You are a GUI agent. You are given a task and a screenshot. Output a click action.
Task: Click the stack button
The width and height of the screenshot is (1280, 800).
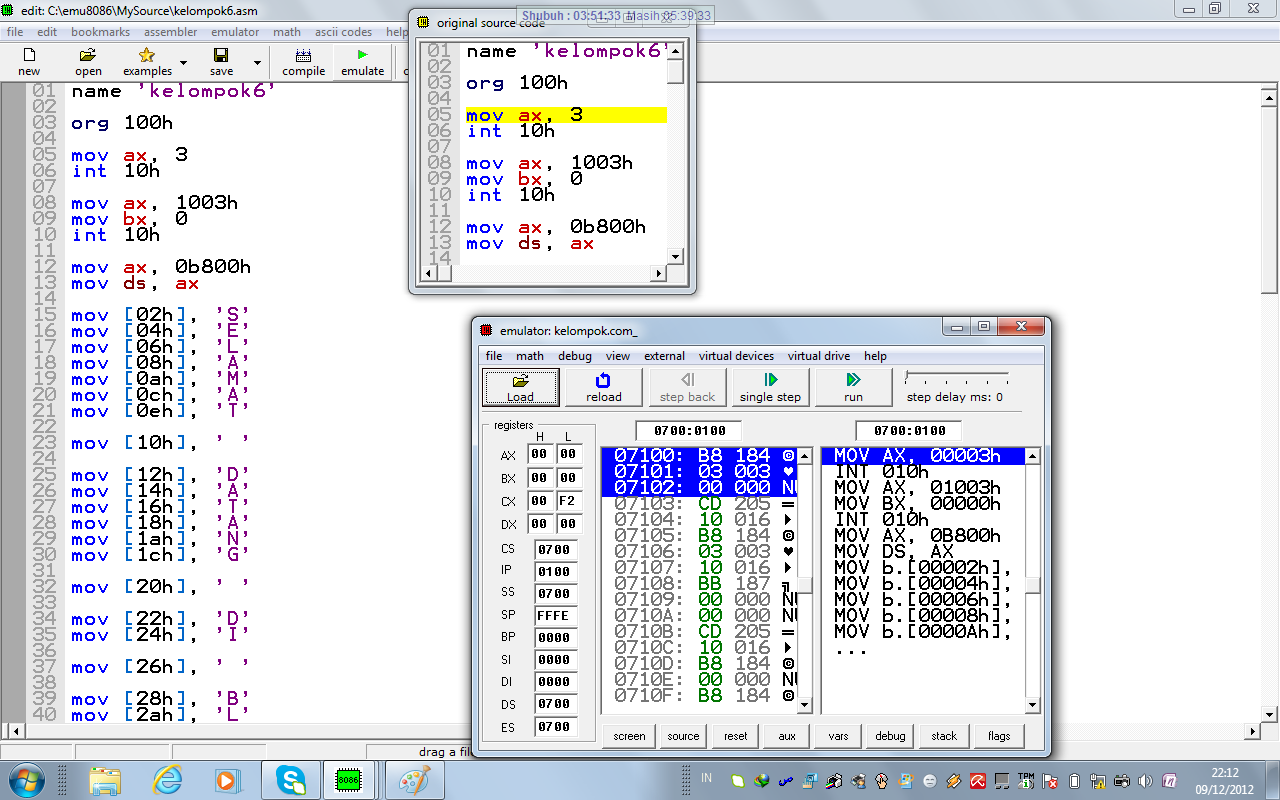tap(944, 736)
